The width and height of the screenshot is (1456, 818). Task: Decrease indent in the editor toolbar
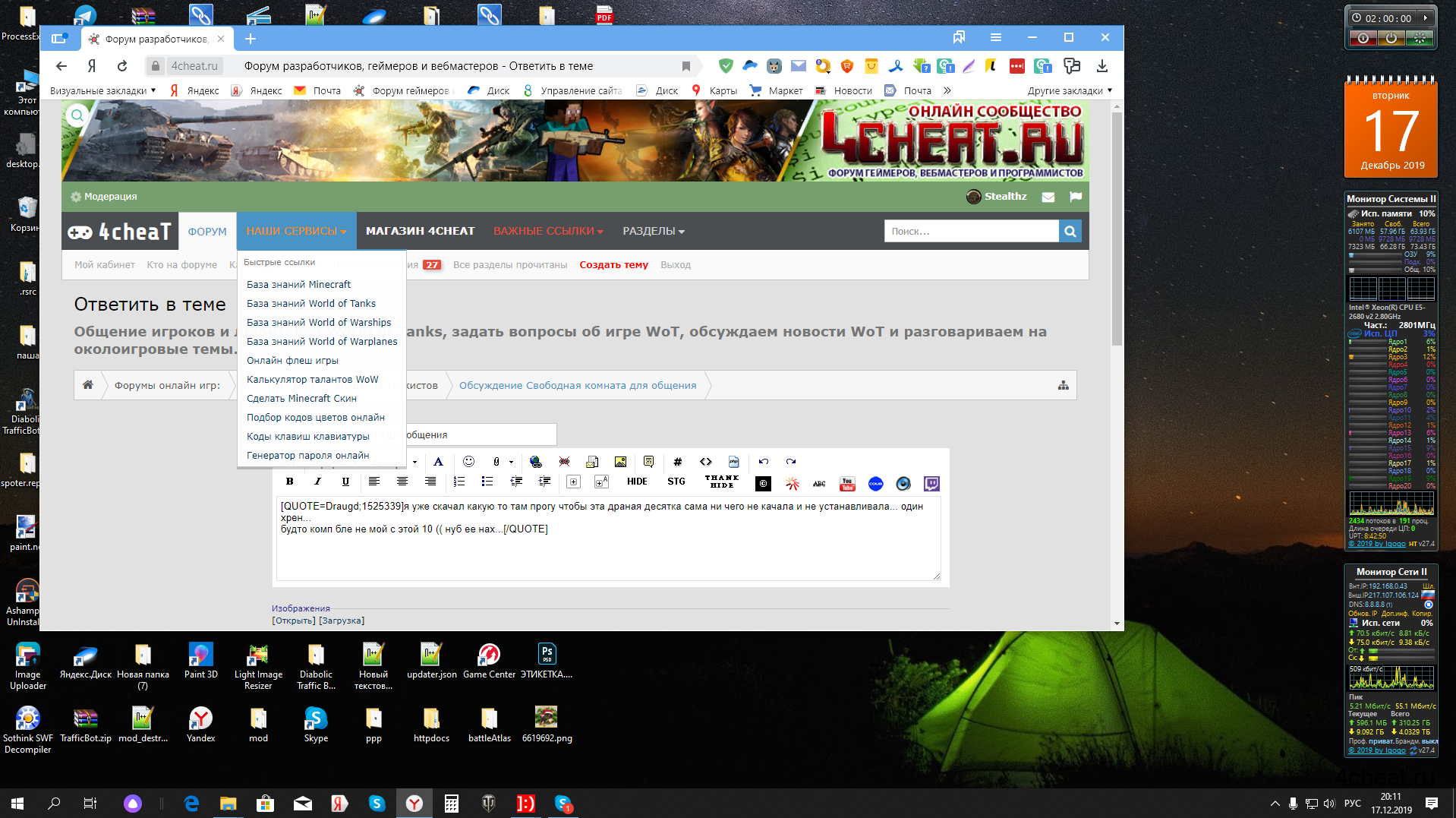[516, 482]
